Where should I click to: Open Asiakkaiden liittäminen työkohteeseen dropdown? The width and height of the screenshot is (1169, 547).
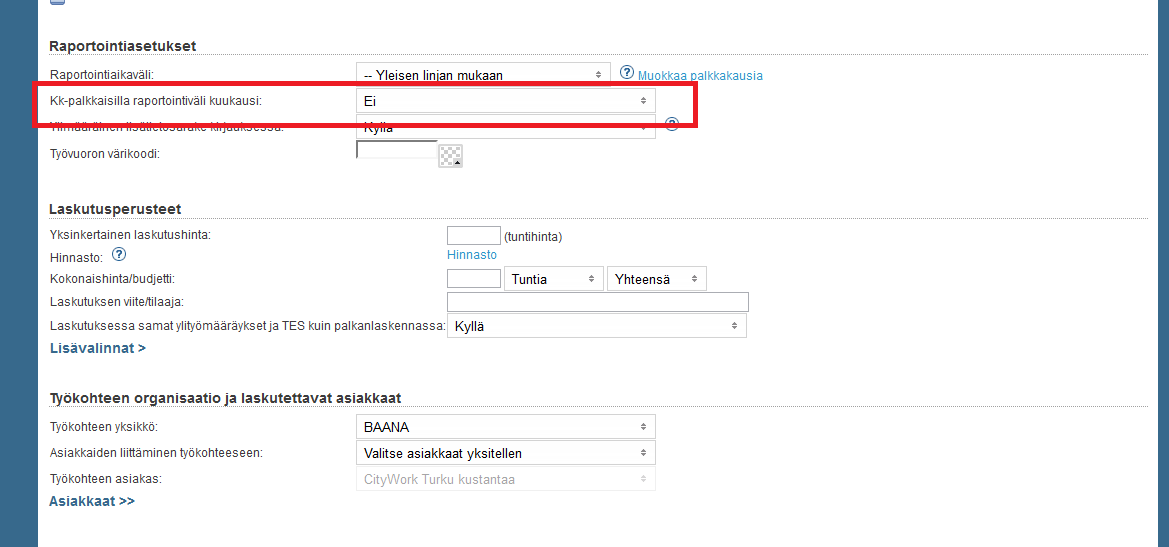506,453
